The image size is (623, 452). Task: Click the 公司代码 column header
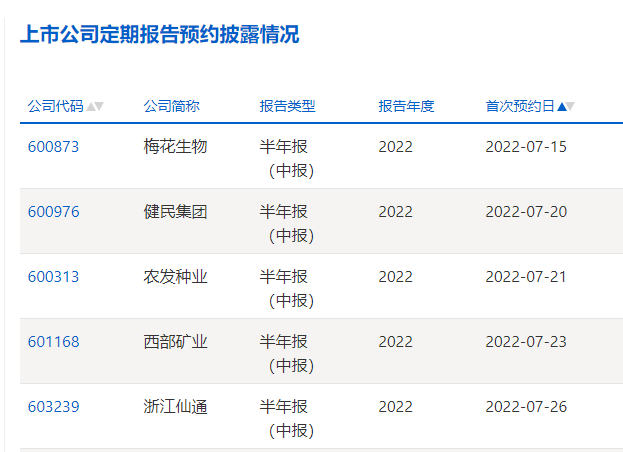click(x=55, y=106)
